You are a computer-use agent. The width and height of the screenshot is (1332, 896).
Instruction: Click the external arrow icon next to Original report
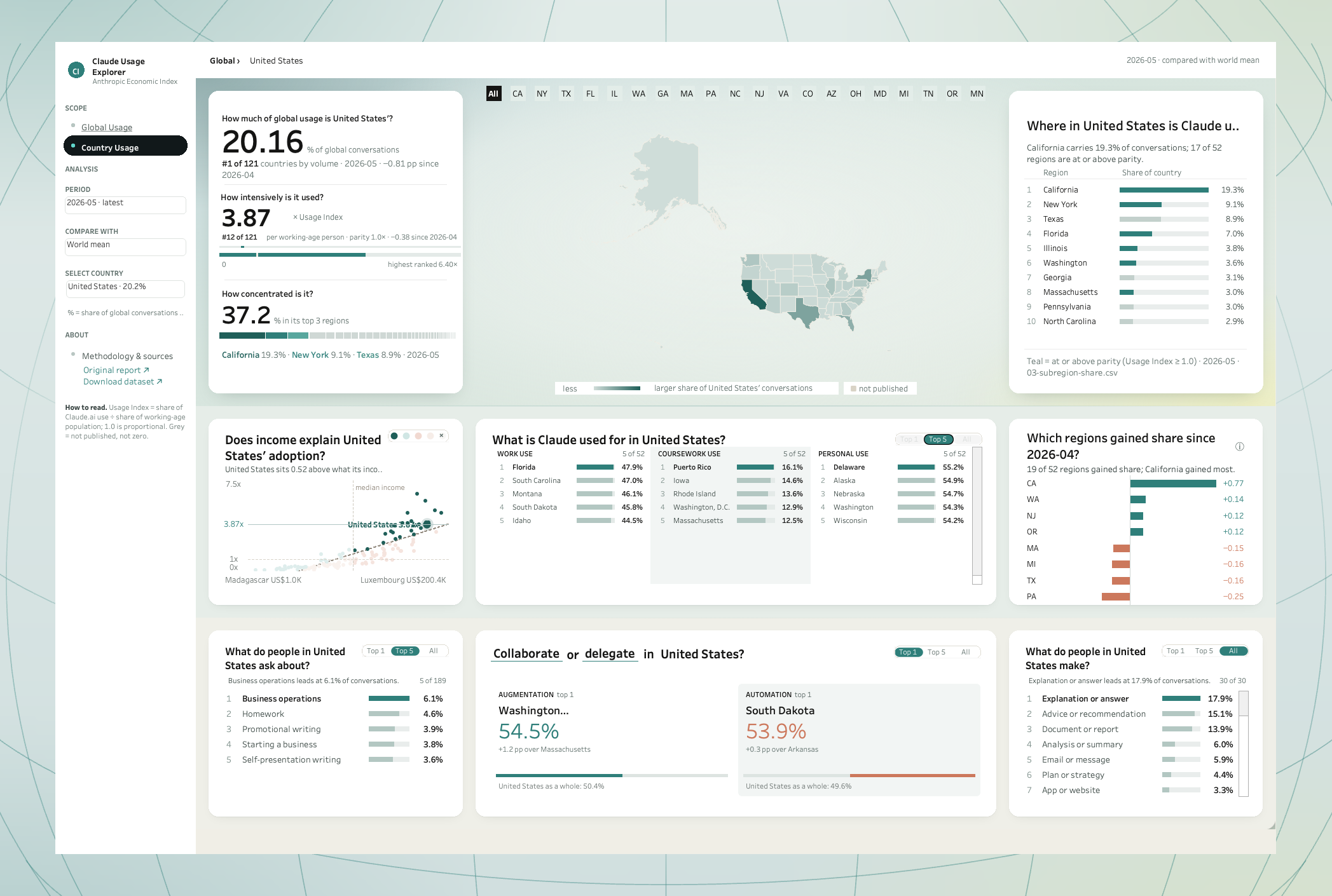pyautogui.click(x=146, y=370)
